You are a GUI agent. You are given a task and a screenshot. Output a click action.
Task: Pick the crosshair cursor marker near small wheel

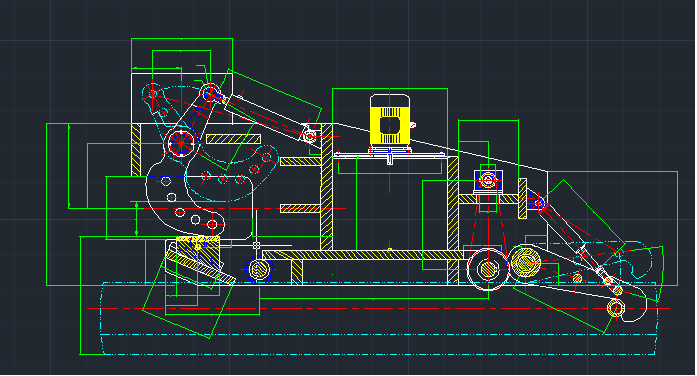(256, 245)
